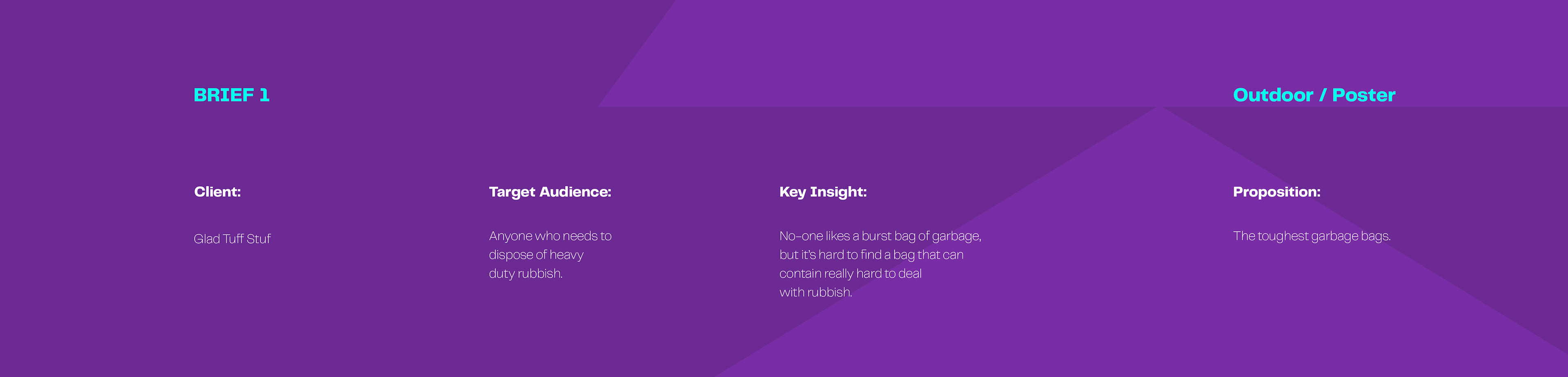Click the BRIEF 1 heading
Image resolution: width=1568 pixels, height=377 pixels.
(x=231, y=95)
